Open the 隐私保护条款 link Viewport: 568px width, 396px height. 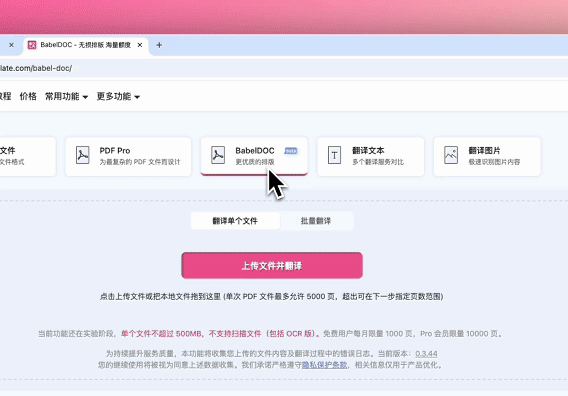click(x=324, y=365)
